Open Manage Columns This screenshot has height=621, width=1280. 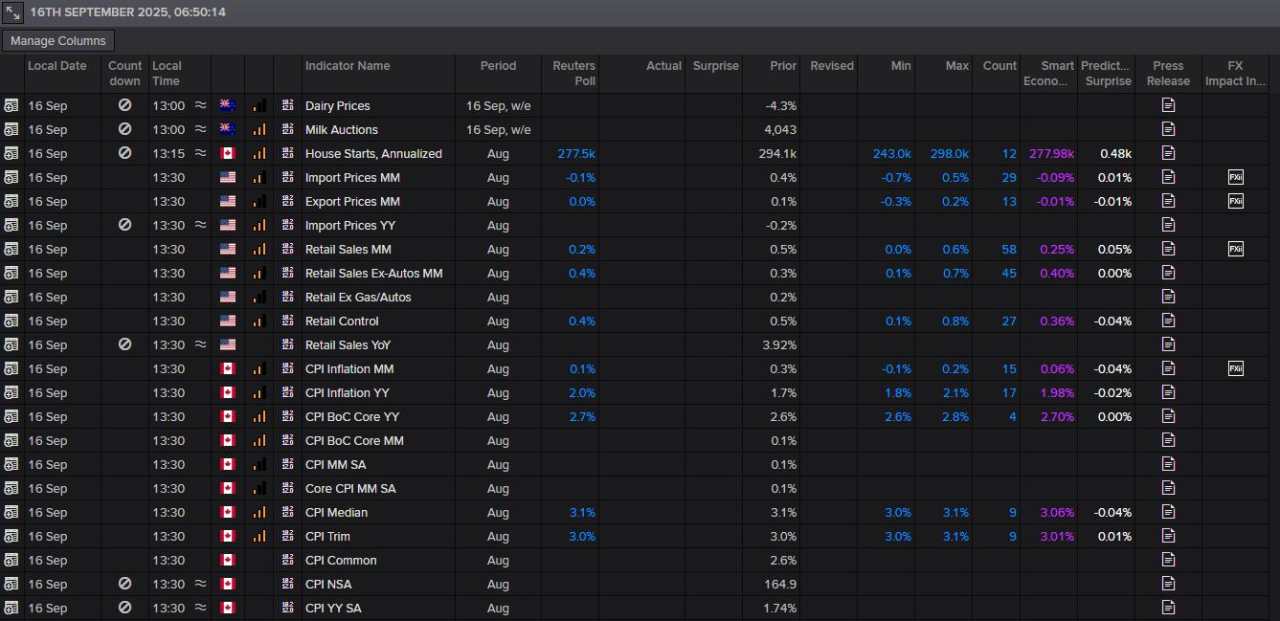click(58, 41)
